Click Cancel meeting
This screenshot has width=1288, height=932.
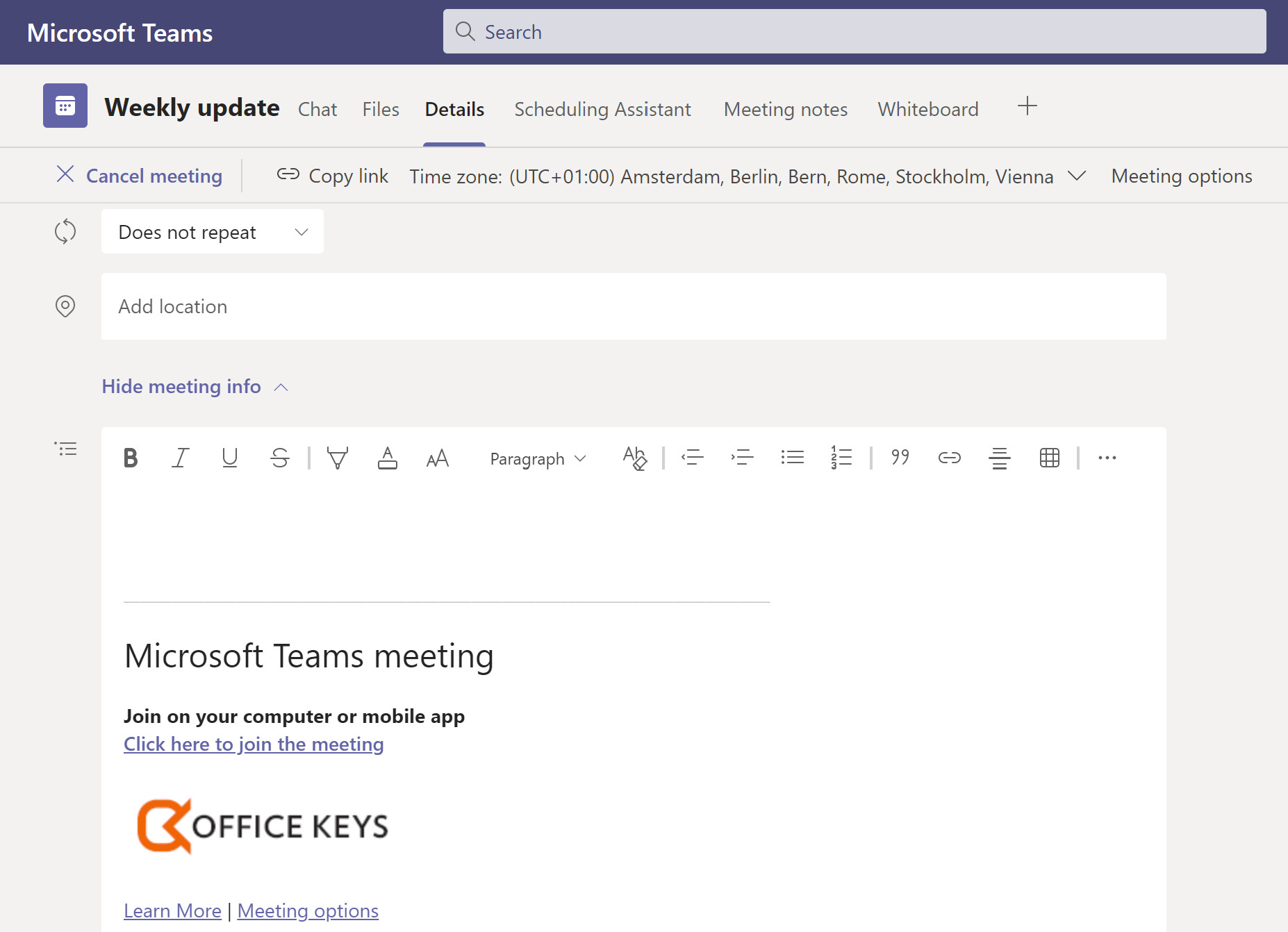pos(139,176)
